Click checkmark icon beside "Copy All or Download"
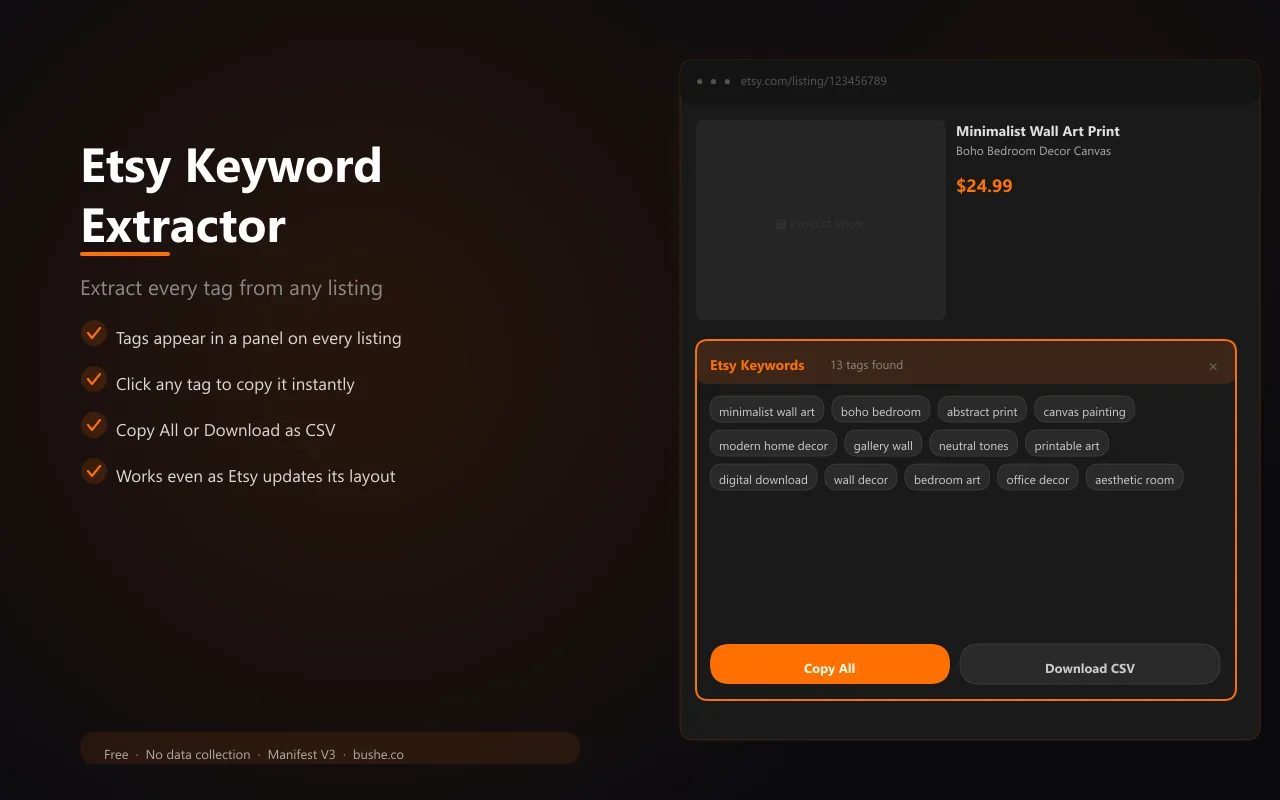Viewport: 1280px width, 800px height. (94, 425)
